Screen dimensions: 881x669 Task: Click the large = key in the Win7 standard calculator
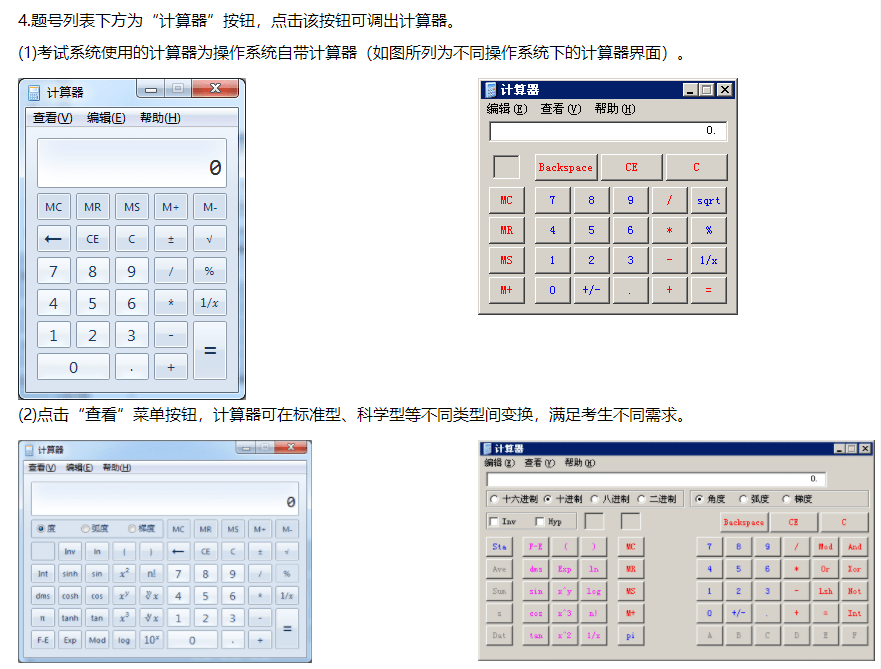[209, 351]
